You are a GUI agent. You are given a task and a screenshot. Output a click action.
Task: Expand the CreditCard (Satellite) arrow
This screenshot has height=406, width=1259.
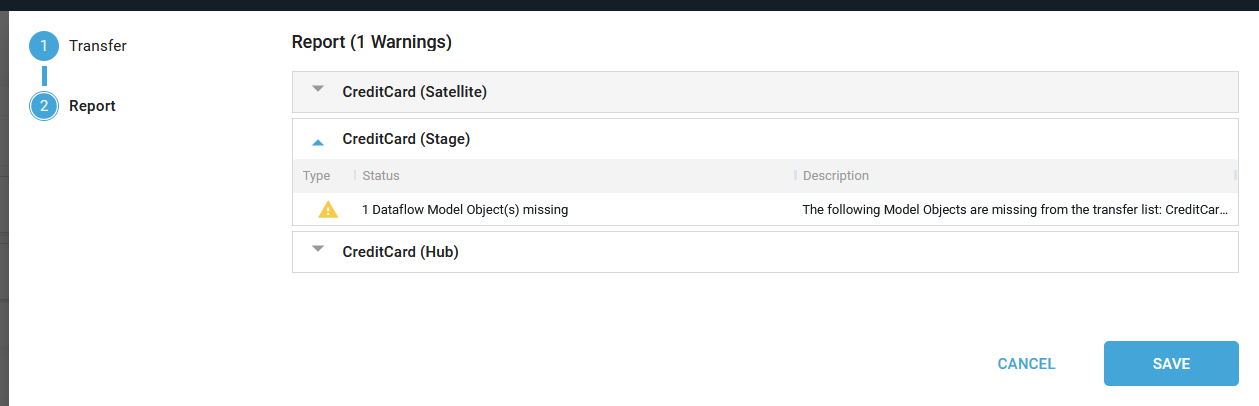click(x=318, y=89)
